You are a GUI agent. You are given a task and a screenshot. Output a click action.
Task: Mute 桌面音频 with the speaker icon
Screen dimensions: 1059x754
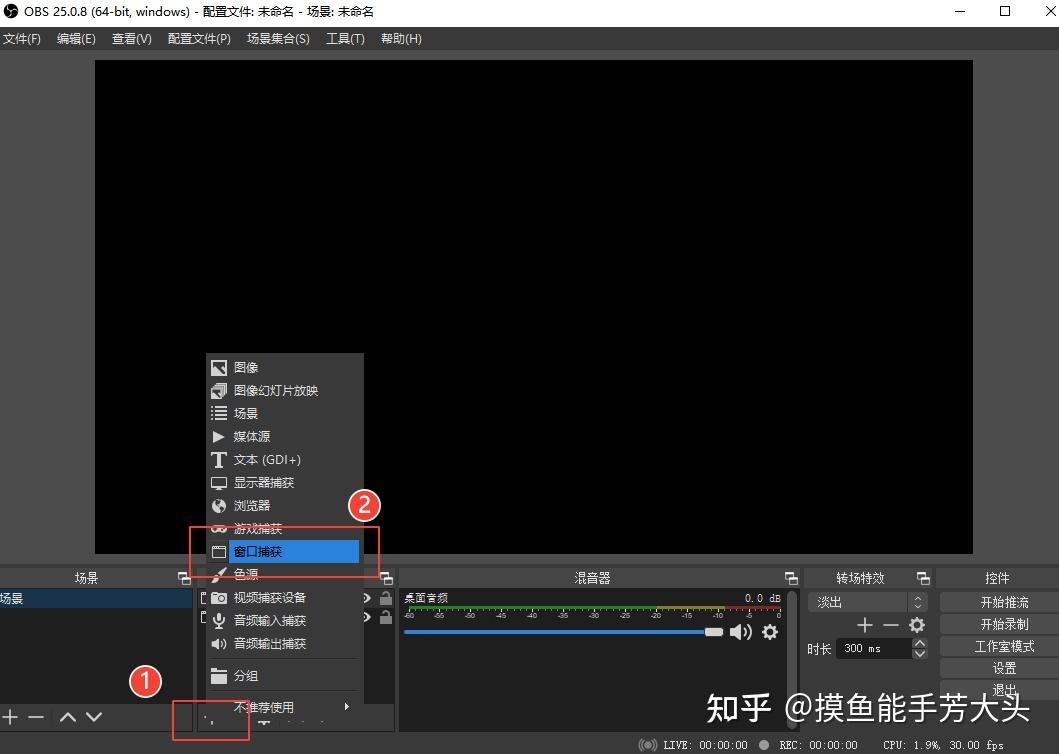(741, 632)
